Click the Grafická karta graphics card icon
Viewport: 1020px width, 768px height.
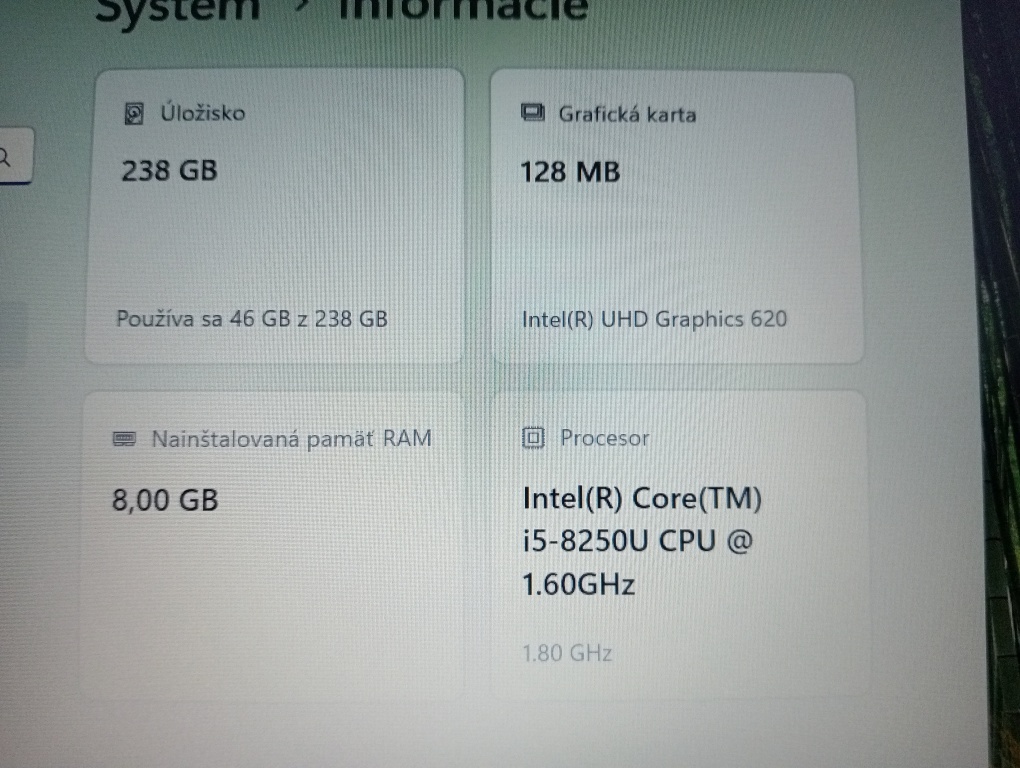(533, 112)
